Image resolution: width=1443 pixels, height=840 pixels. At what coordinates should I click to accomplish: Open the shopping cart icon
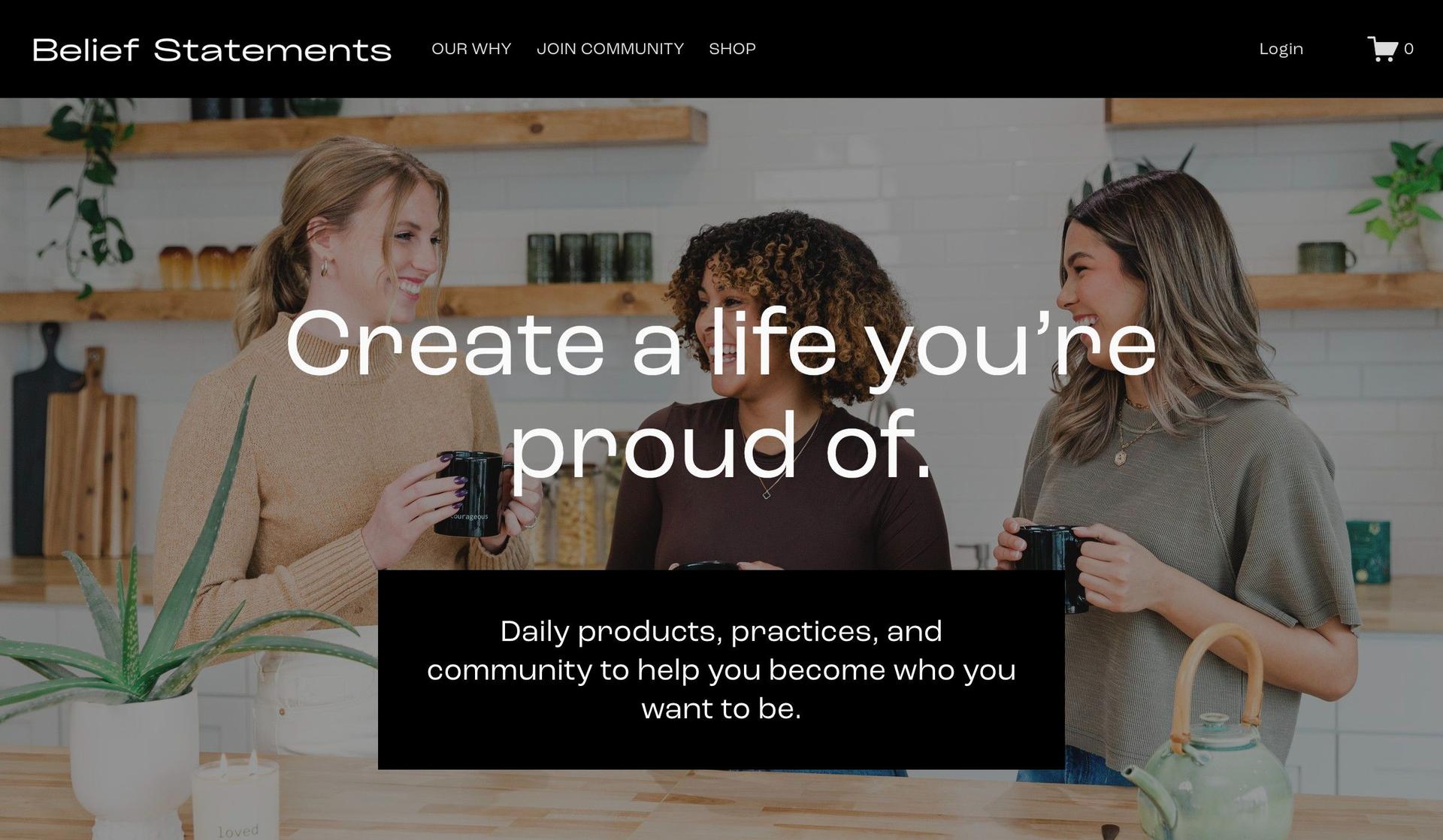point(1382,49)
